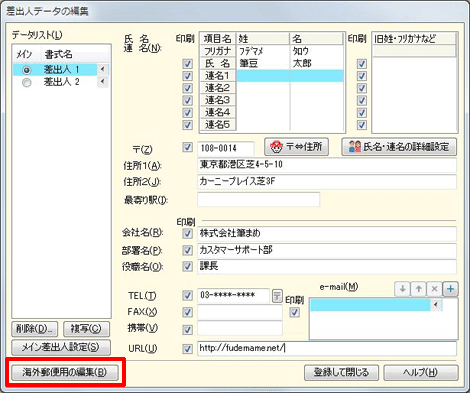Screen dimensions: 470x393
Task: Toggle print checkbox for 連名5 row
Action: [x=188, y=125]
